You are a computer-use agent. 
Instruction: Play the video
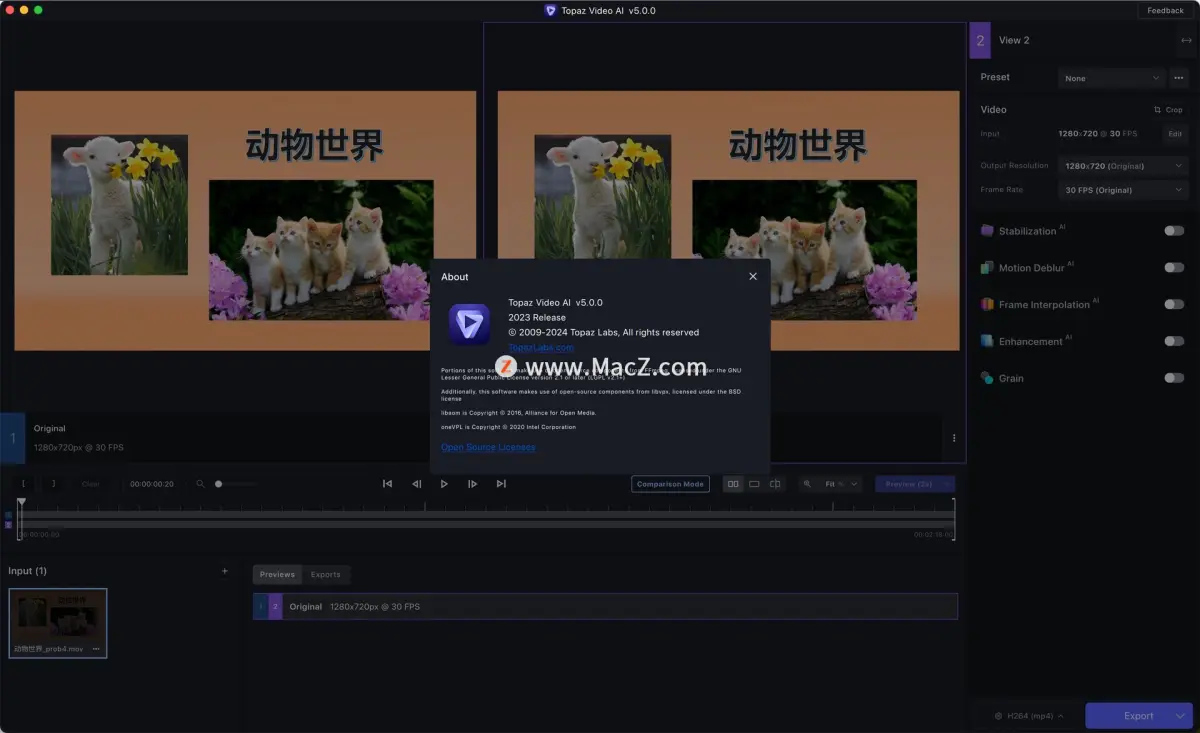[x=445, y=484]
